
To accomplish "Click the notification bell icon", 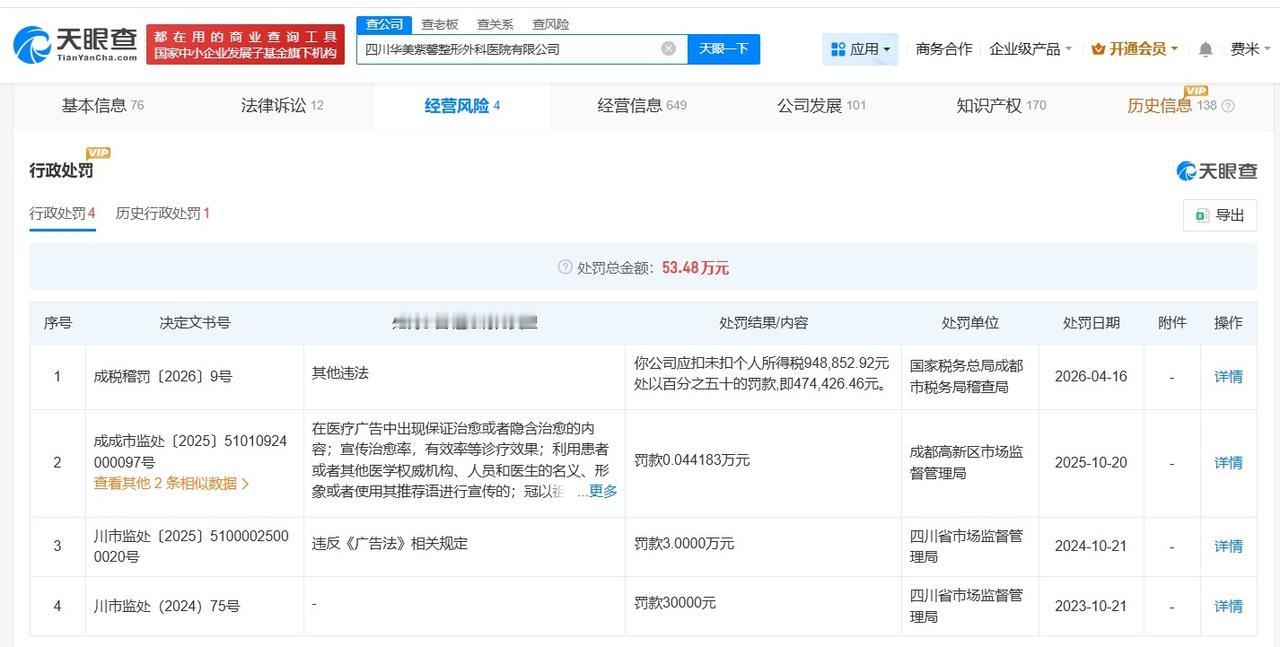I will tap(1204, 47).
